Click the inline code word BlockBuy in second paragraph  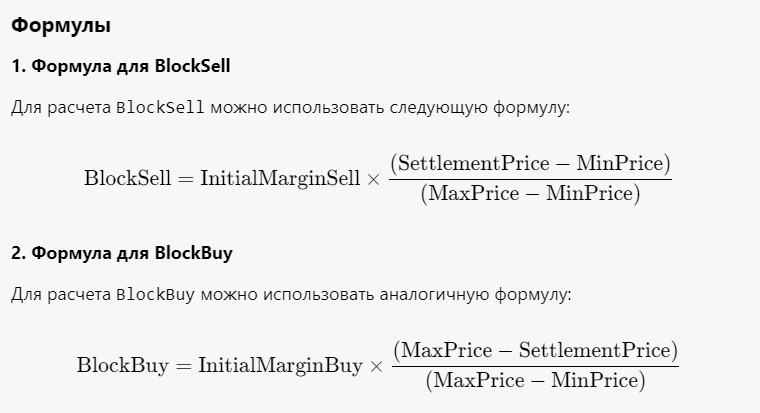[x=157, y=294]
